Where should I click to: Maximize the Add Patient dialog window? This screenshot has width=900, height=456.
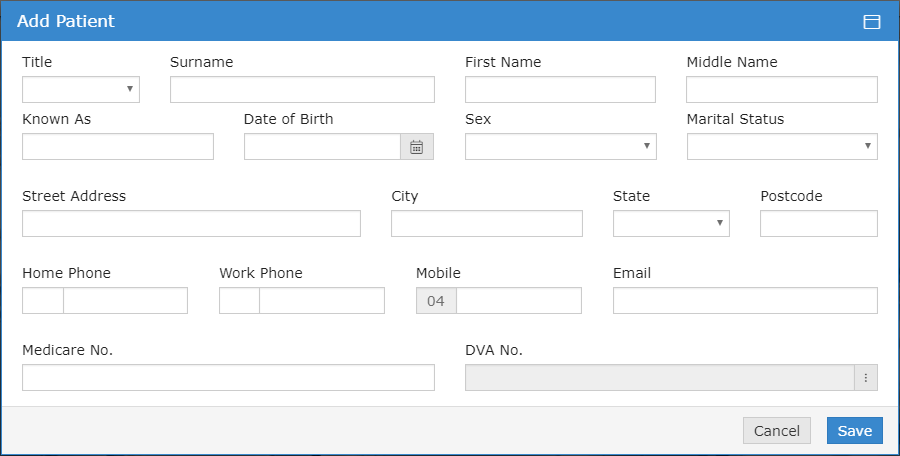pos(871,22)
